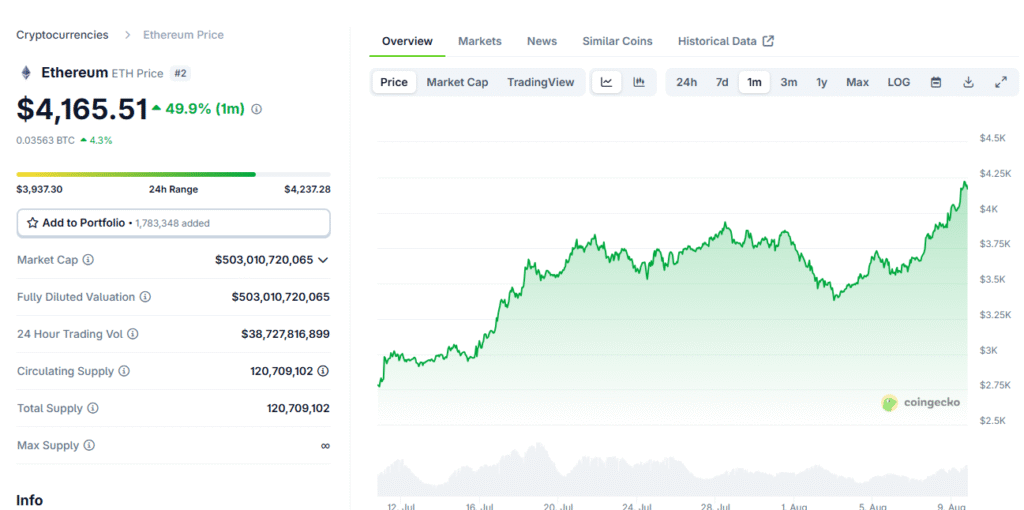Click Total Supply info icon
Viewport: 1024px width, 510px height.
point(93,408)
